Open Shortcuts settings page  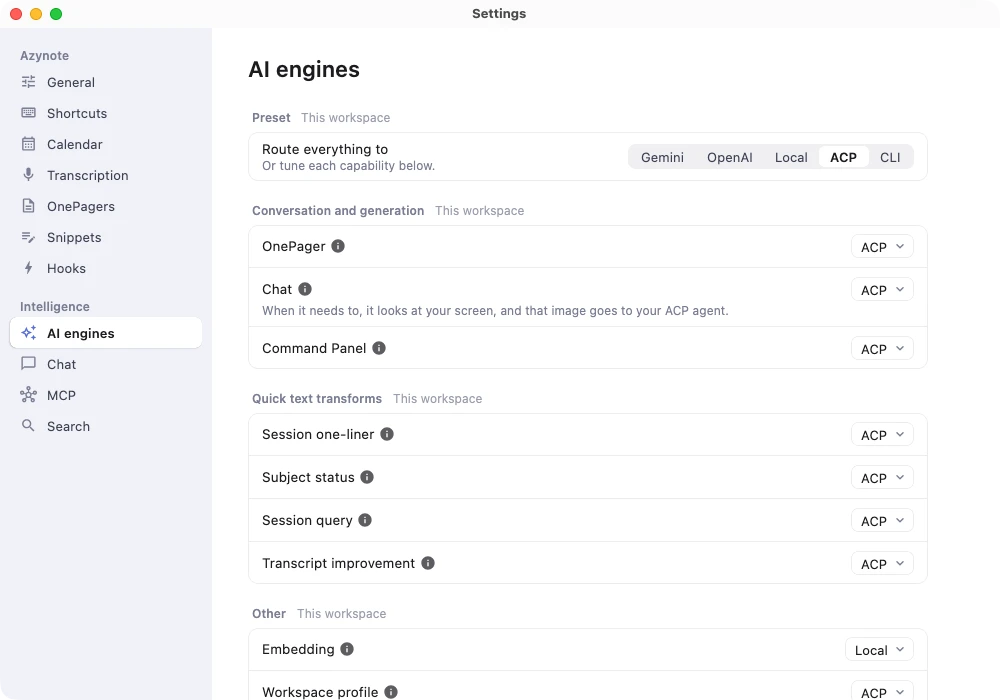click(106, 113)
